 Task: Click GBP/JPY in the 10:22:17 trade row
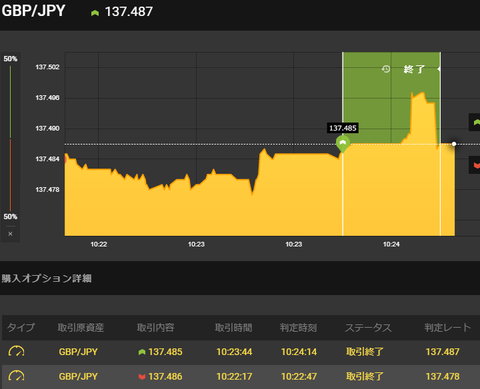click(78, 376)
